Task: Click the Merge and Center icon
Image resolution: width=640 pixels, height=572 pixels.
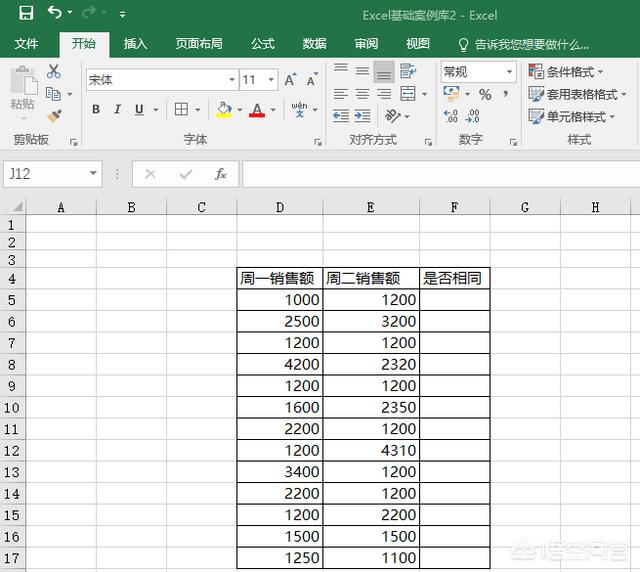Action: [x=408, y=94]
